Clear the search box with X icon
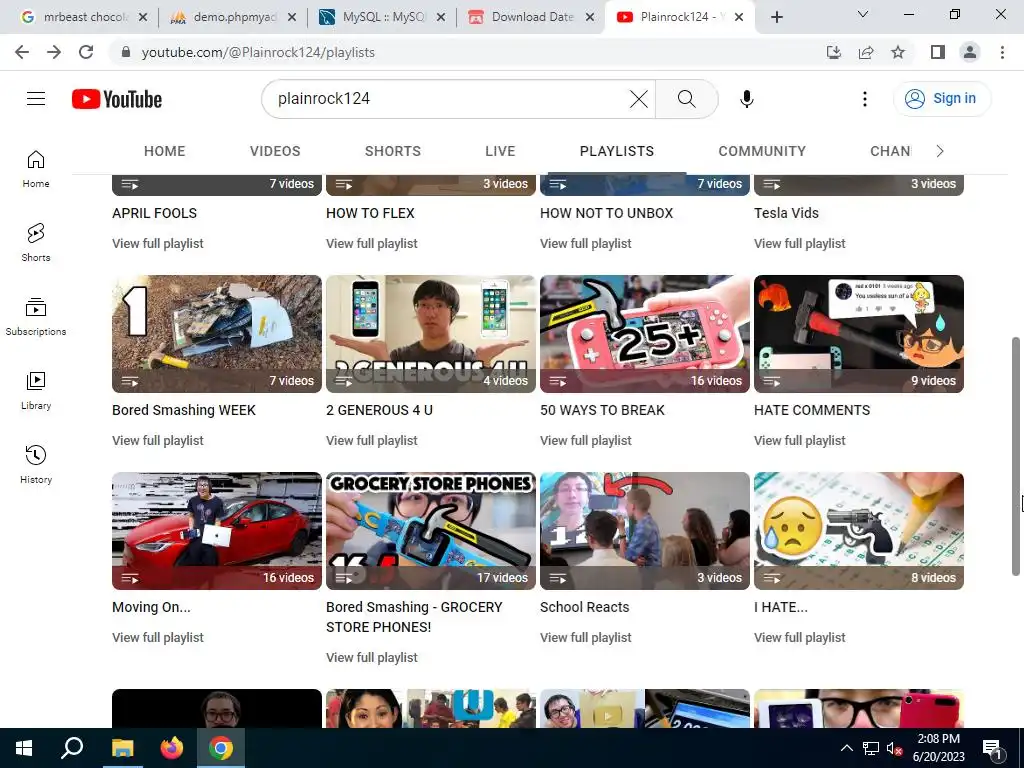1024x768 pixels. pos(639,99)
